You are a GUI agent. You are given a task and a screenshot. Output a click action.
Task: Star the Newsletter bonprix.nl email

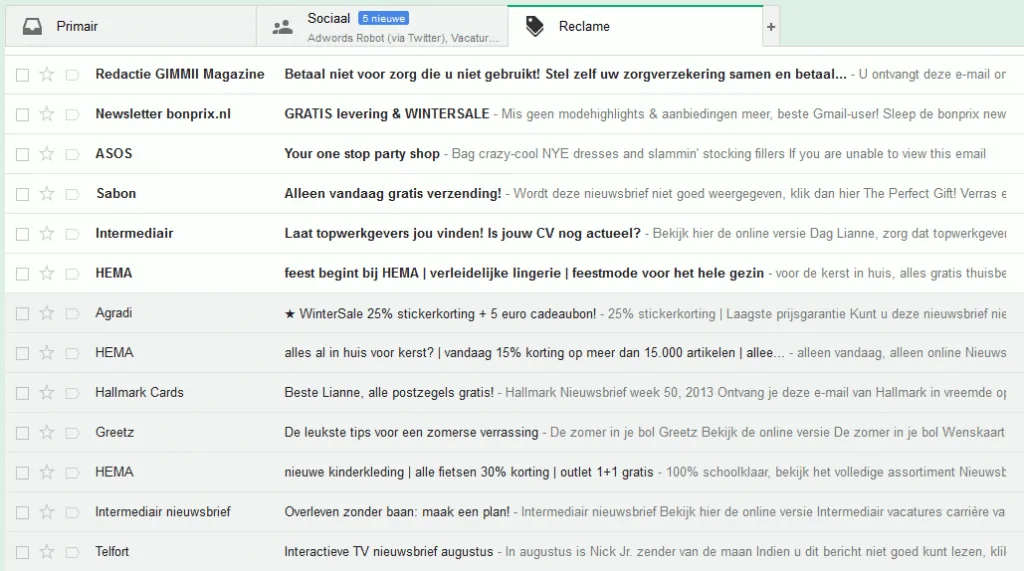coord(46,114)
